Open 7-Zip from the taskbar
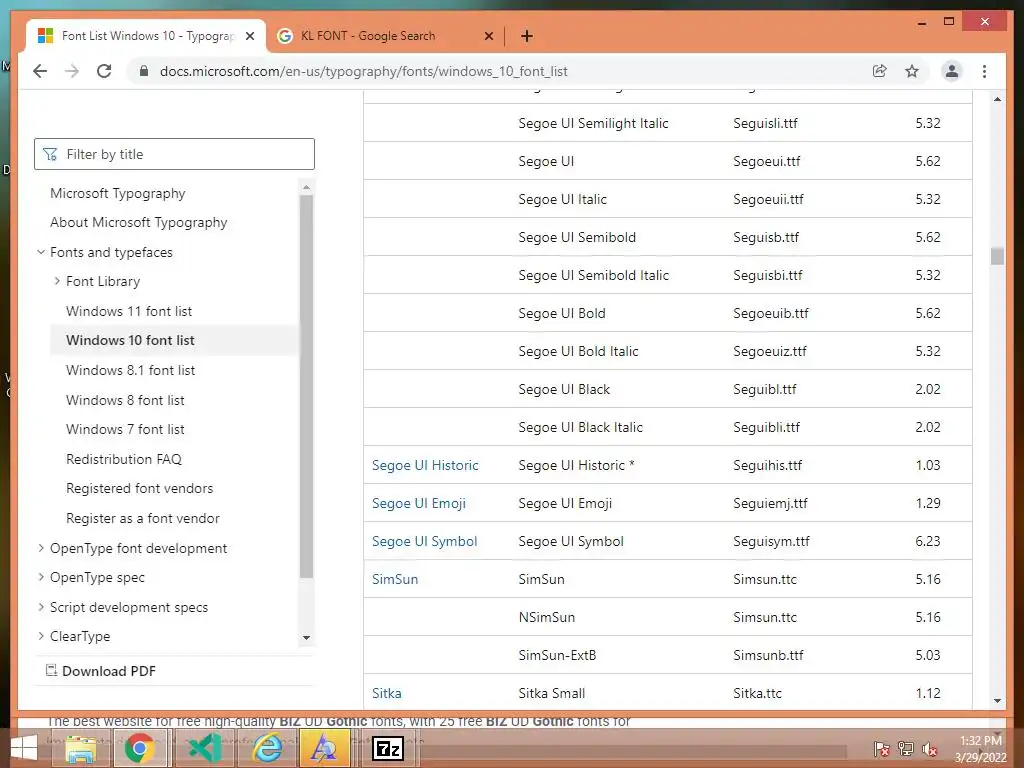 (x=388, y=748)
